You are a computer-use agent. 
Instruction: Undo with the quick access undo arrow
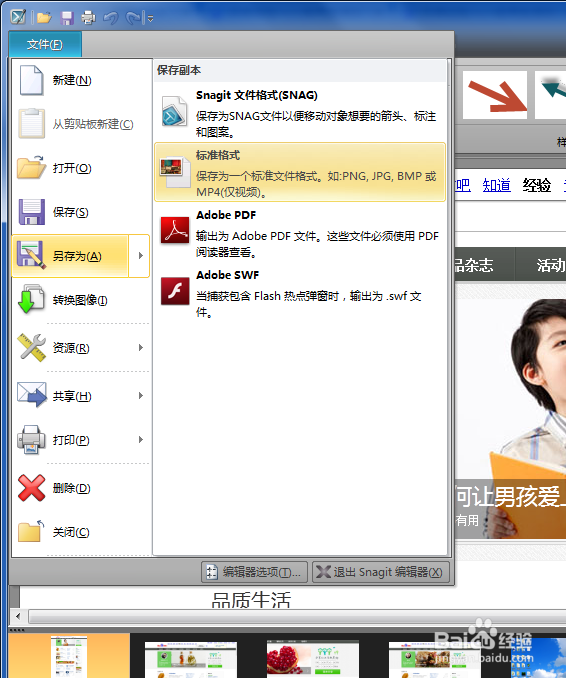pos(111,18)
